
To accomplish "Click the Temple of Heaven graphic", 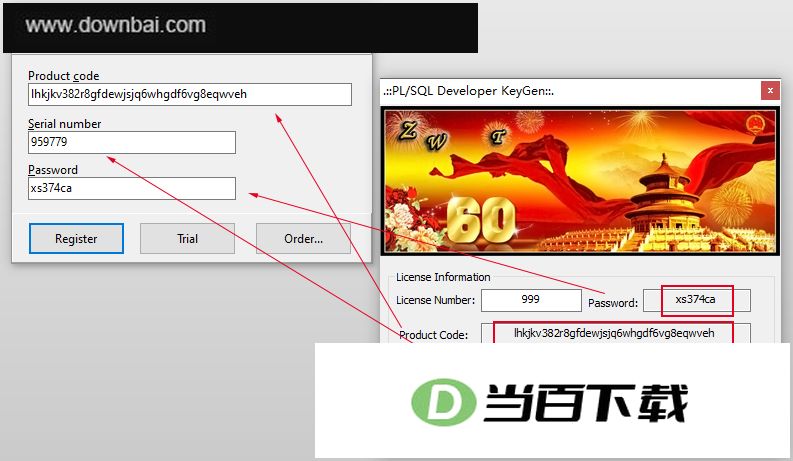I will point(664,202).
